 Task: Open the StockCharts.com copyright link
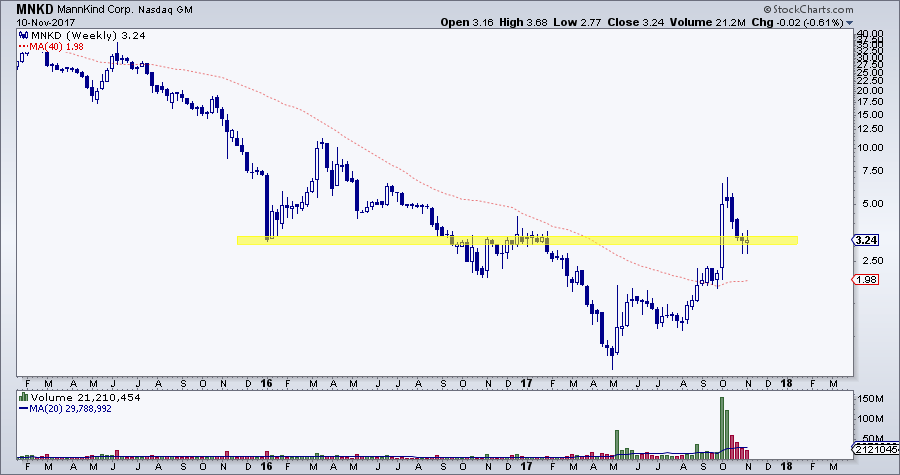[x=808, y=9]
